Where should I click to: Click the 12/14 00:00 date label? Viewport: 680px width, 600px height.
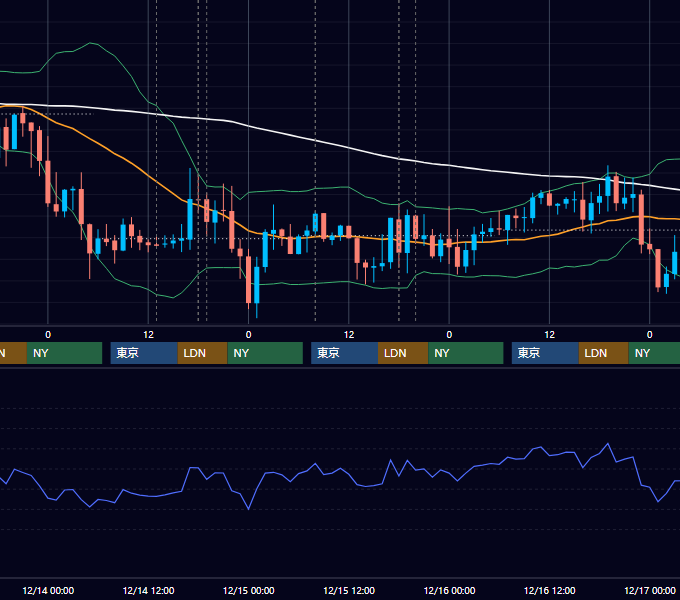pos(48,590)
